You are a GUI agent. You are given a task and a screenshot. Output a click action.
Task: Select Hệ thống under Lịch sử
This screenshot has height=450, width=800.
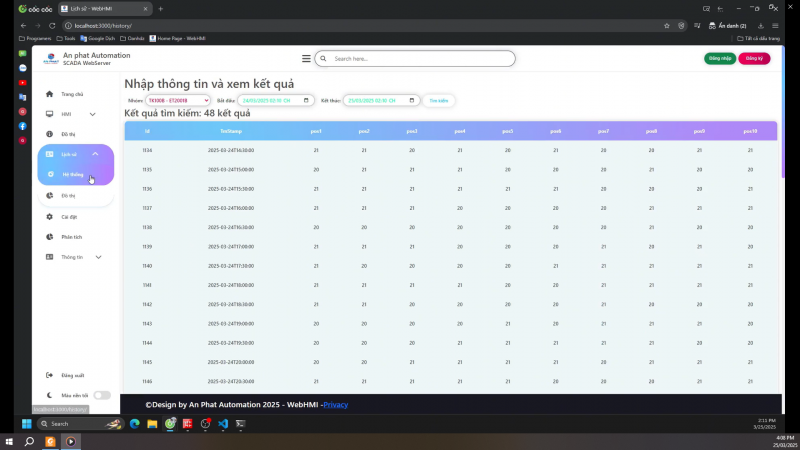coord(73,174)
